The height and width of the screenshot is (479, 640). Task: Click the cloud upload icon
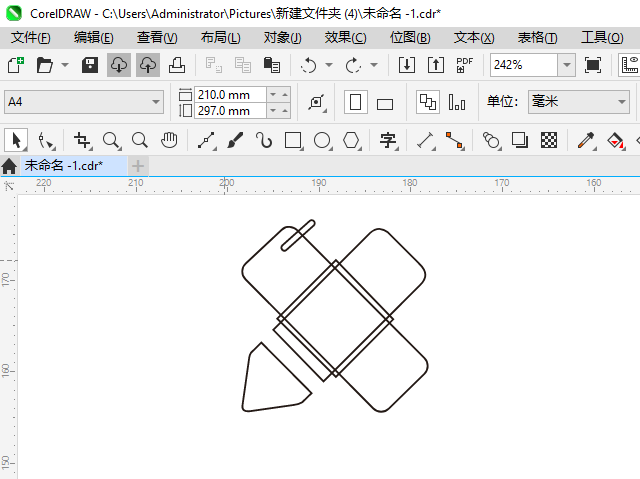(x=148, y=65)
